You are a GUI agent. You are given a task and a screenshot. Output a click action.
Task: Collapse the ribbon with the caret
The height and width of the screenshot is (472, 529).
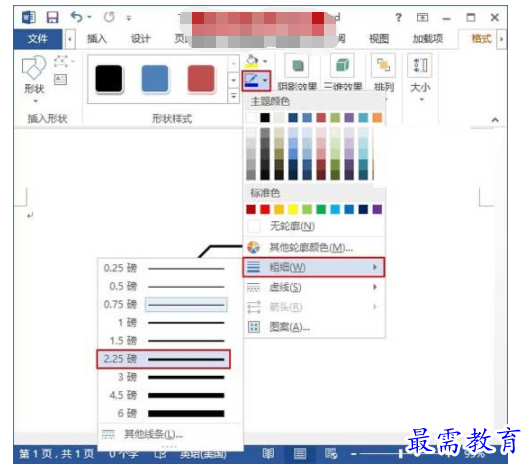(495, 120)
